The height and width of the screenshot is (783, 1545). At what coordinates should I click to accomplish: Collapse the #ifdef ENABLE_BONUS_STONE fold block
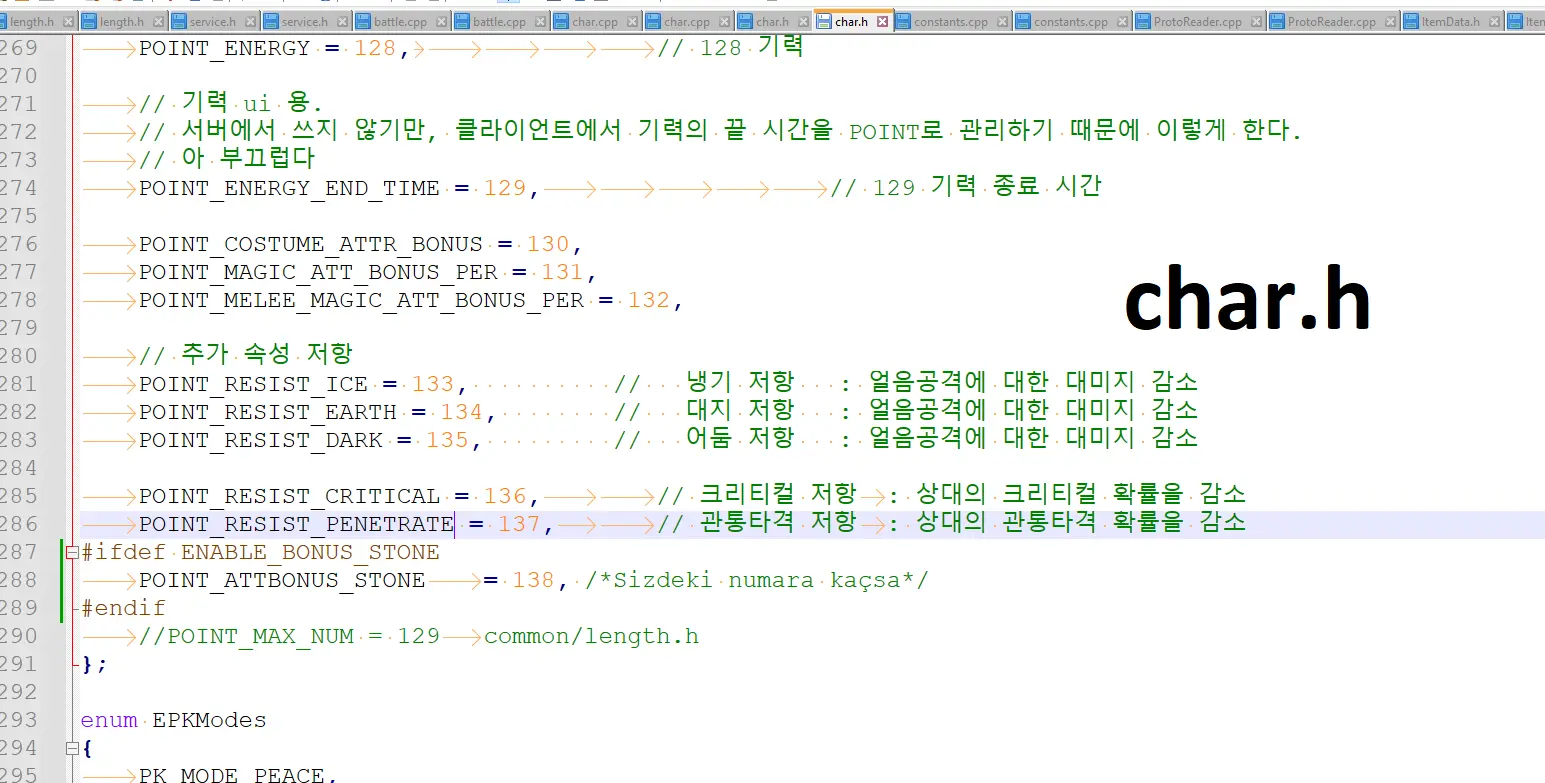click(70, 552)
